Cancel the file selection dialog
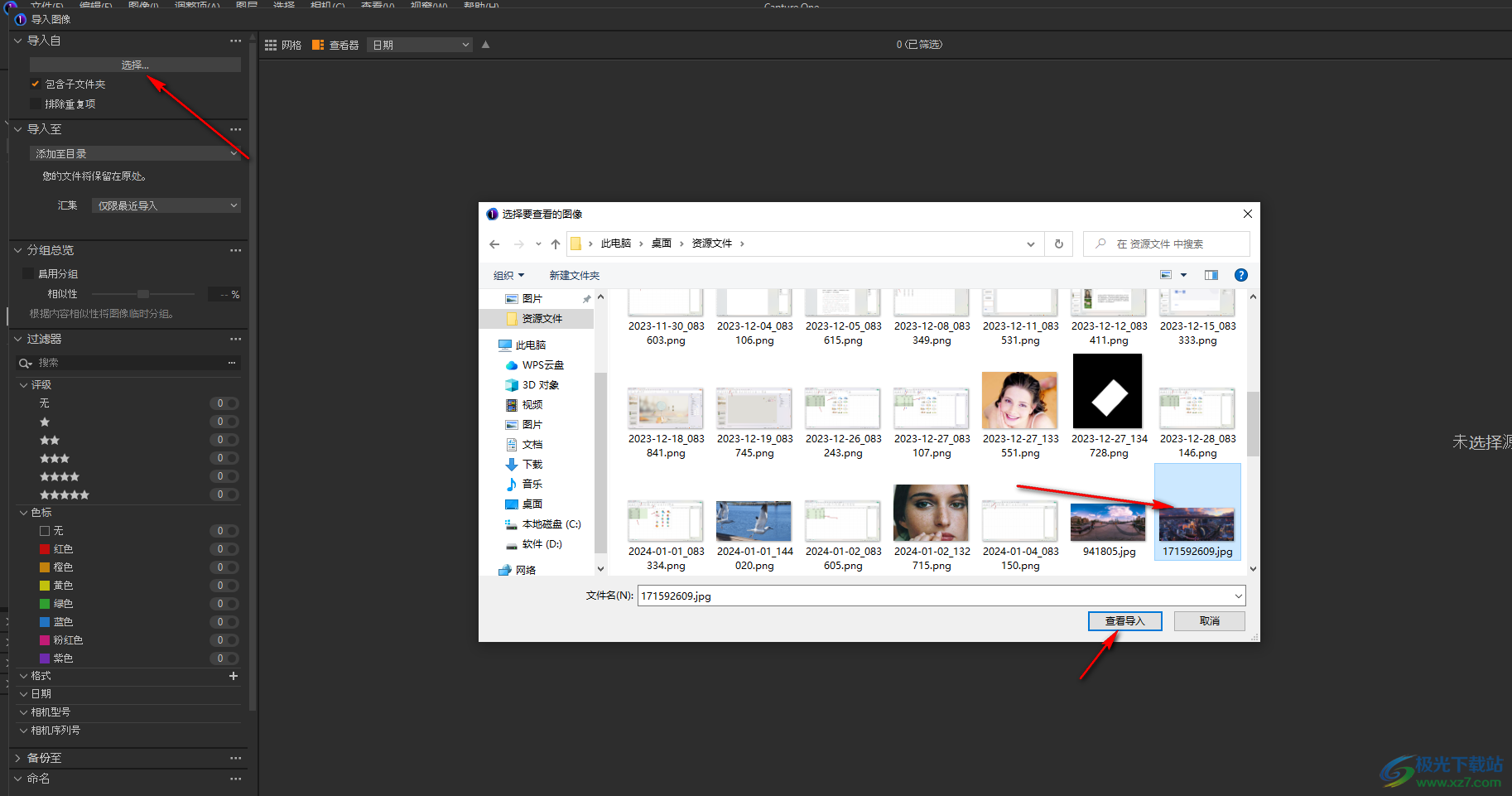Image resolution: width=1512 pixels, height=796 pixels. pyautogui.click(x=1209, y=621)
